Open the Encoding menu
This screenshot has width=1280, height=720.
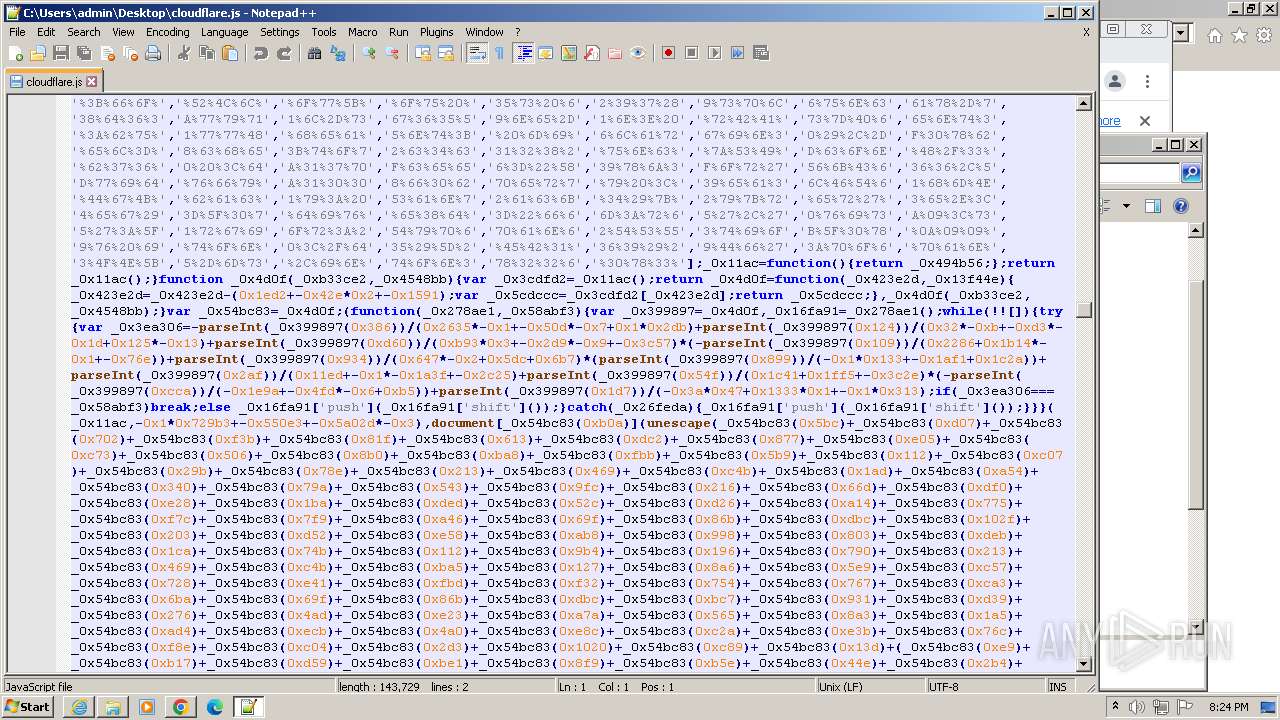[x=167, y=32]
